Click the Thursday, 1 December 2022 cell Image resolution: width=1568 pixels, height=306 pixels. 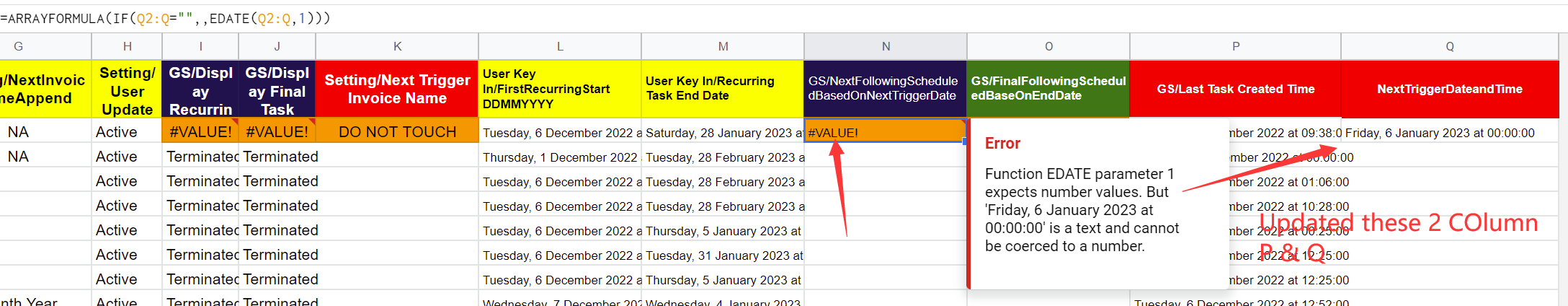[x=560, y=157]
